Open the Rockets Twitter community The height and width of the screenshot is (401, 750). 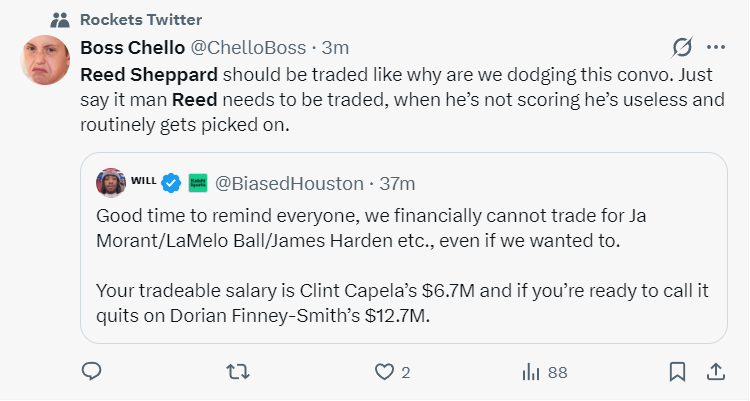click(140, 19)
